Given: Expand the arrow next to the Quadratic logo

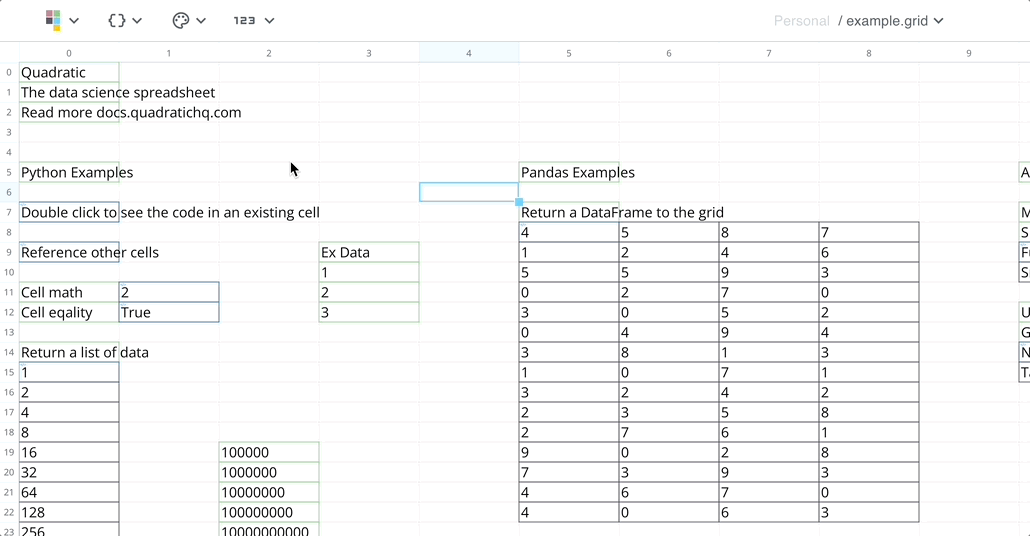Looking at the screenshot, I should (x=74, y=20).
